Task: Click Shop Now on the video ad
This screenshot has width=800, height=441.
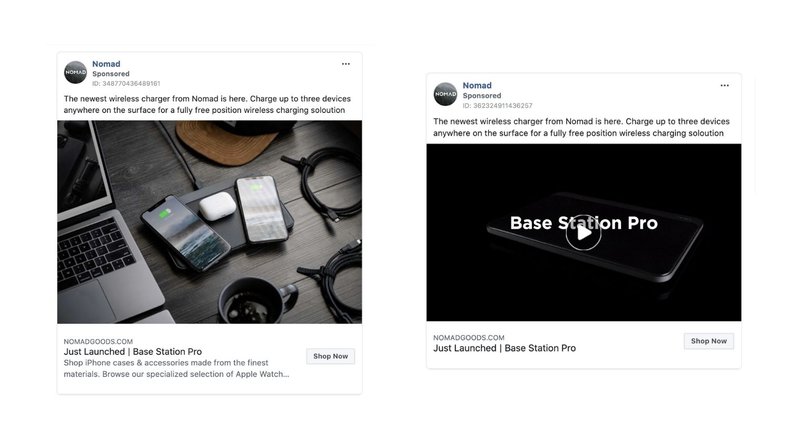Action: 709,341
